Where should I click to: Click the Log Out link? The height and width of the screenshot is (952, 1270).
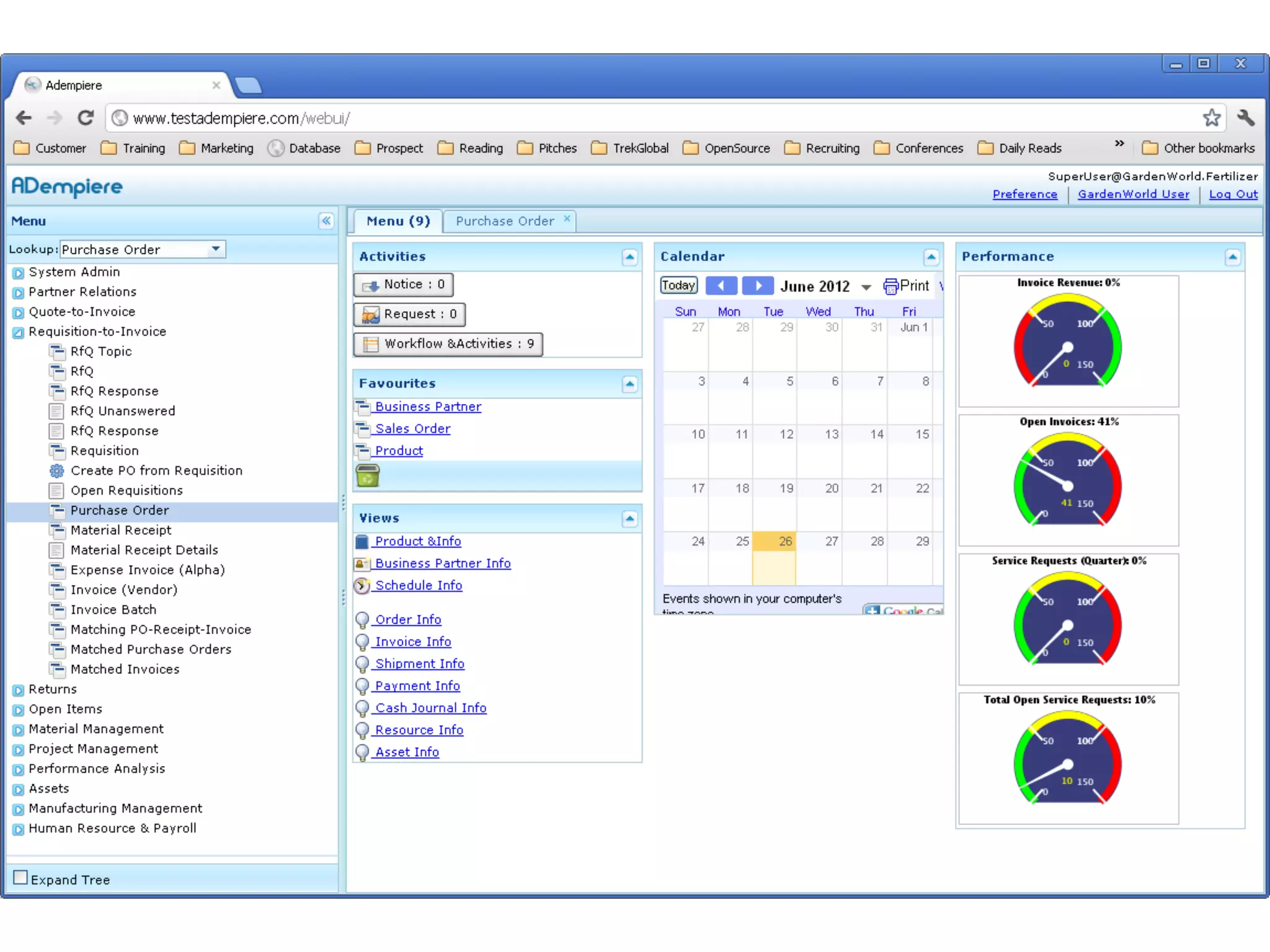pos(1233,194)
